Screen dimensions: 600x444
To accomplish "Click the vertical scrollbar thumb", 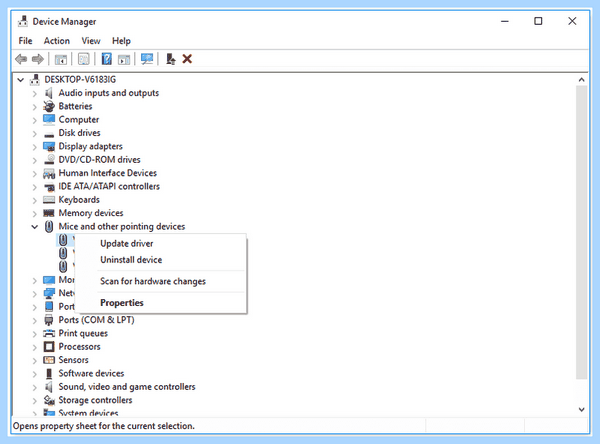I will pos(582,232).
